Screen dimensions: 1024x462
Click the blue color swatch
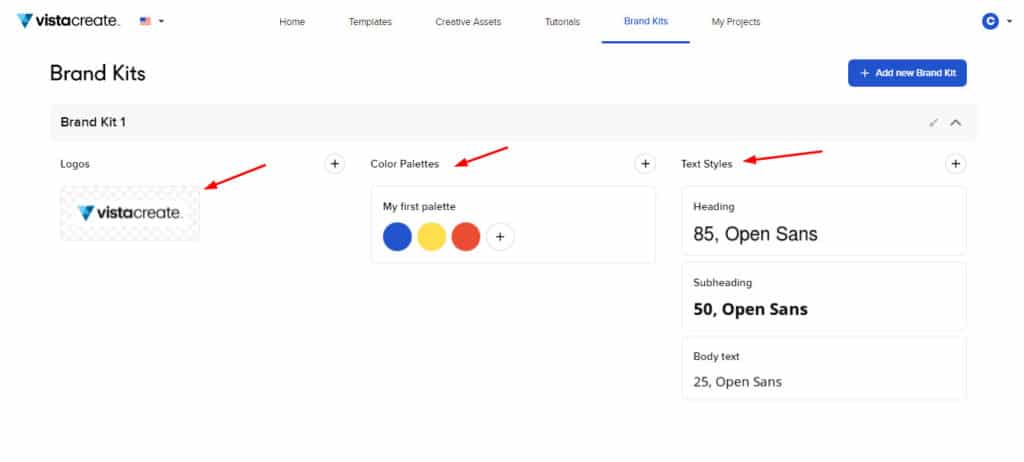(397, 237)
